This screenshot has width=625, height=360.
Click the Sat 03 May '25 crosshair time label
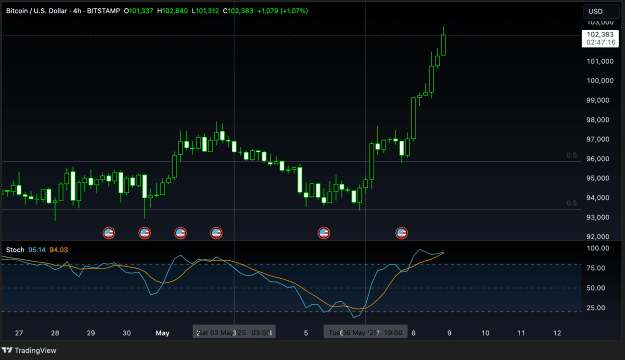point(234,332)
